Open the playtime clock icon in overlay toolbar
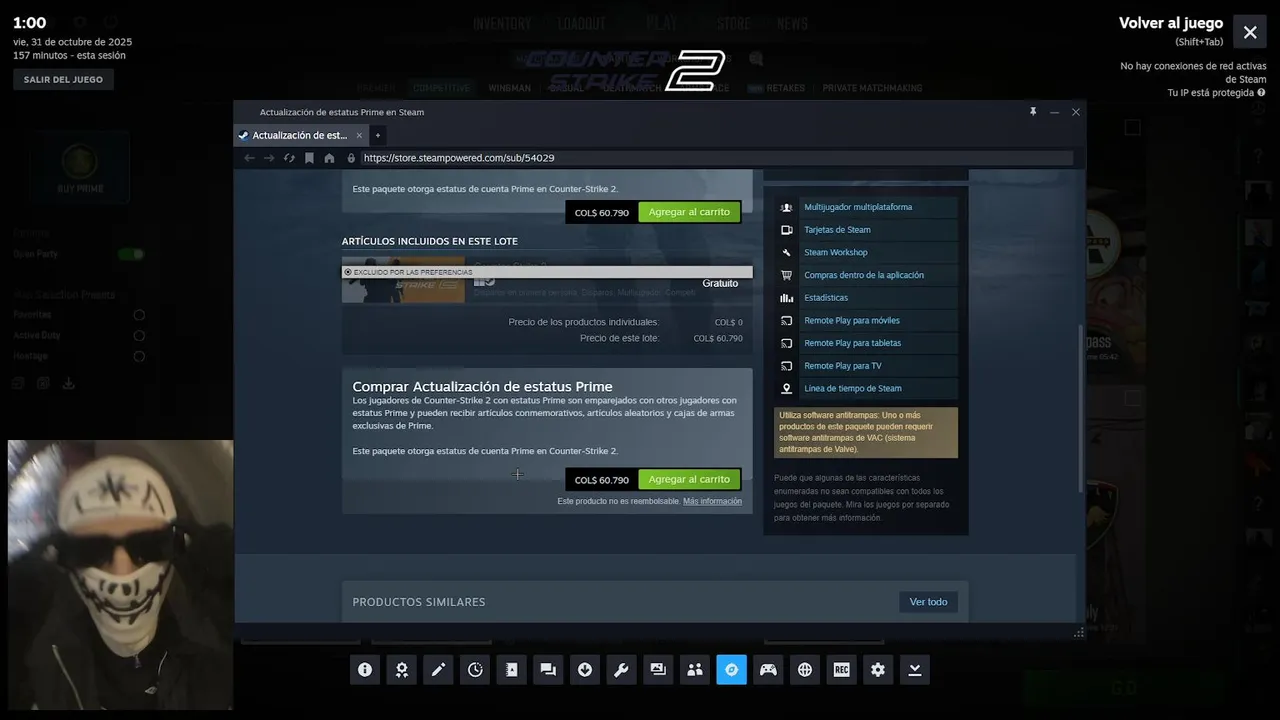The height and width of the screenshot is (720, 1280). [475, 670]
